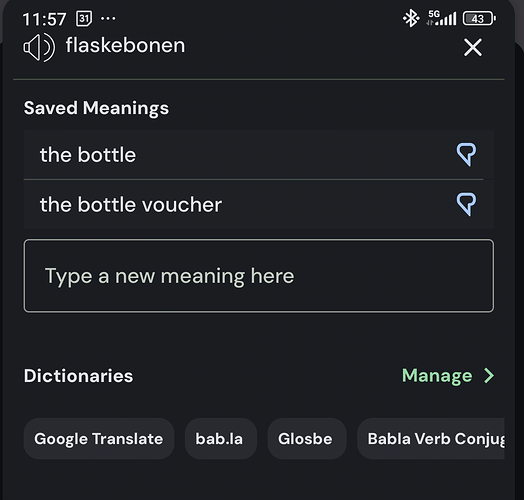Tap the pin icon beside "the bottle"
This screenshot has height=500, width=524.
(466, 154)
